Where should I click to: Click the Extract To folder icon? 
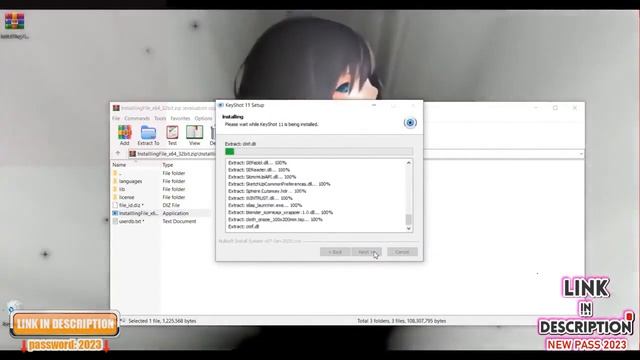(148, 133)
